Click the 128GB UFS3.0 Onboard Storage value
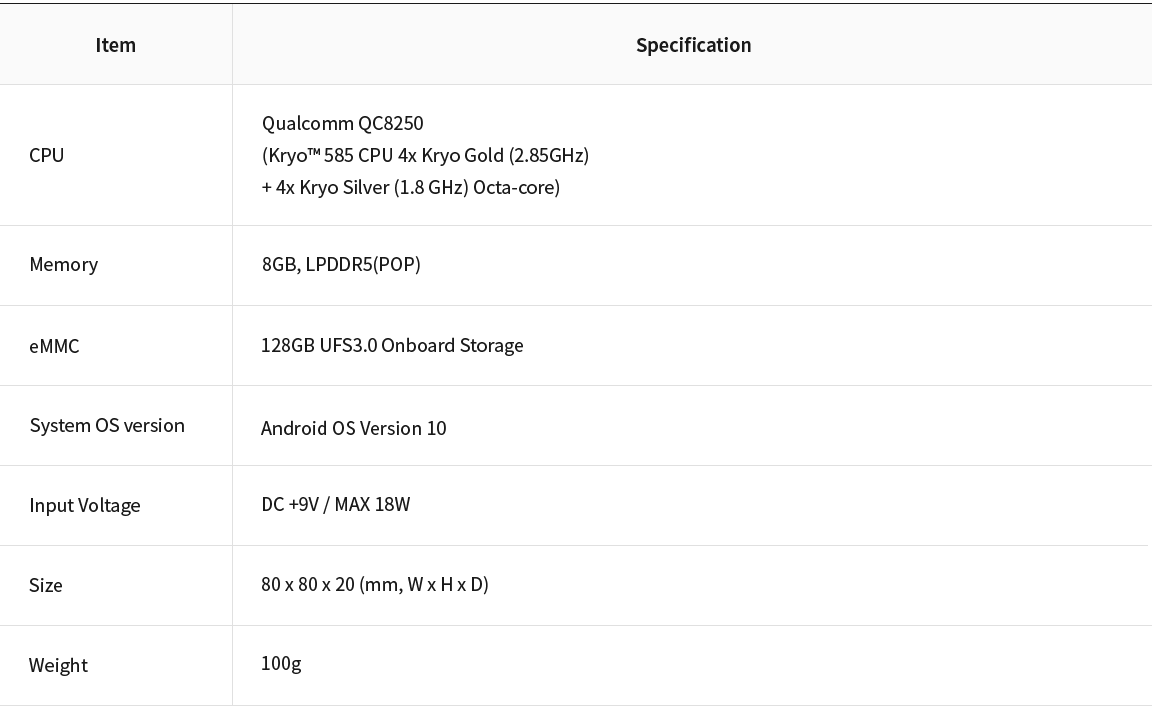The image size is (1152, 708). point(392,345)
